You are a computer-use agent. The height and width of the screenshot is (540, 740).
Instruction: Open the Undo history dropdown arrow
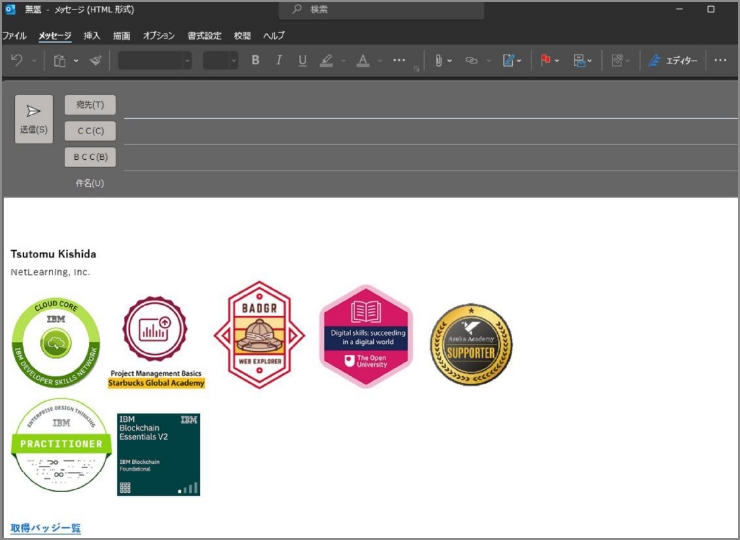[x=34, y=61]
